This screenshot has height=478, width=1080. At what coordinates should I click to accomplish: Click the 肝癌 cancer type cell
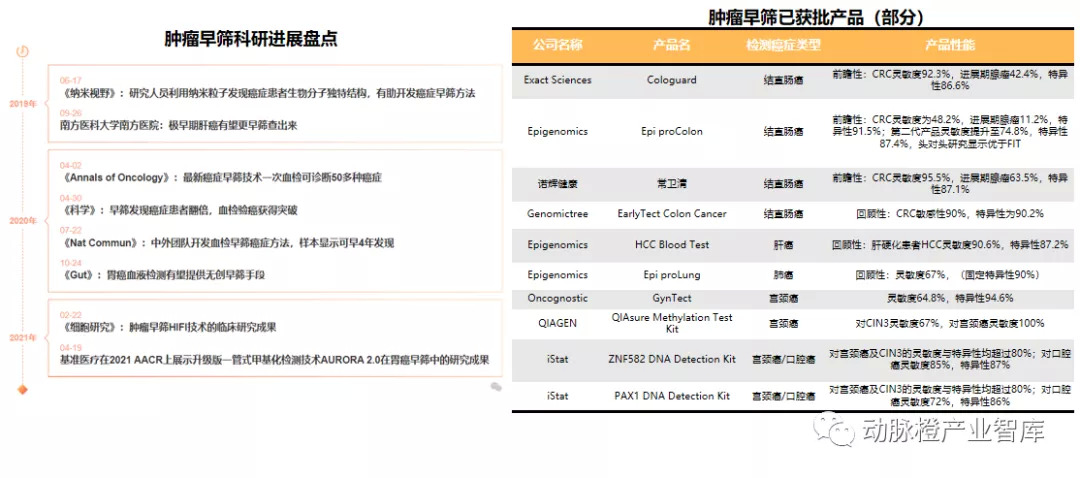783,245
